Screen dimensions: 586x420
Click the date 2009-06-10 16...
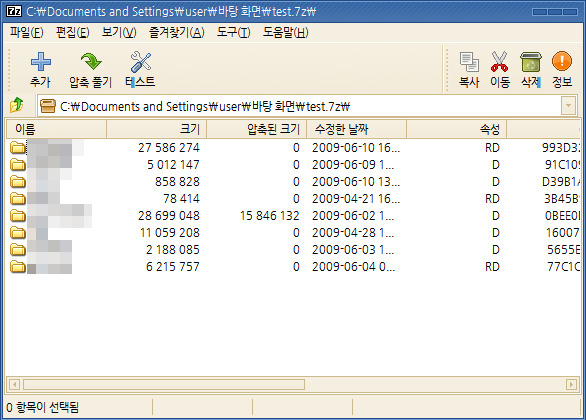pyautogui.click(x=356, y=148)
